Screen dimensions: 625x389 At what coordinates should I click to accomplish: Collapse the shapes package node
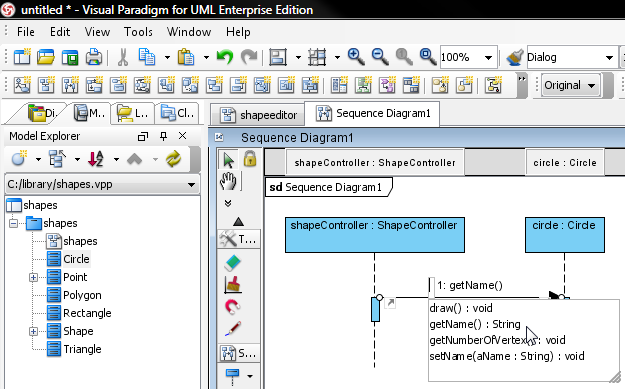tap(14, 223)
